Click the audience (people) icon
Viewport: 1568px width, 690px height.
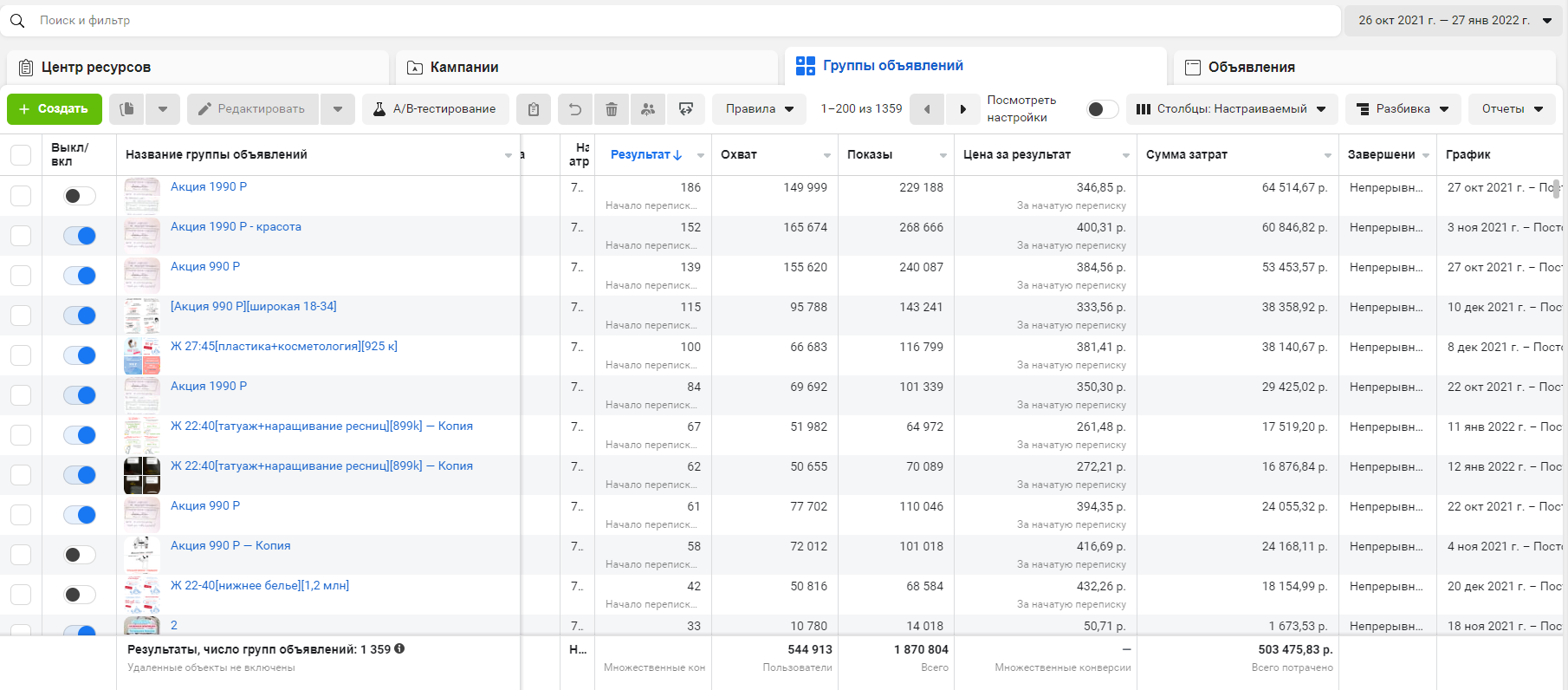[648, 109]
